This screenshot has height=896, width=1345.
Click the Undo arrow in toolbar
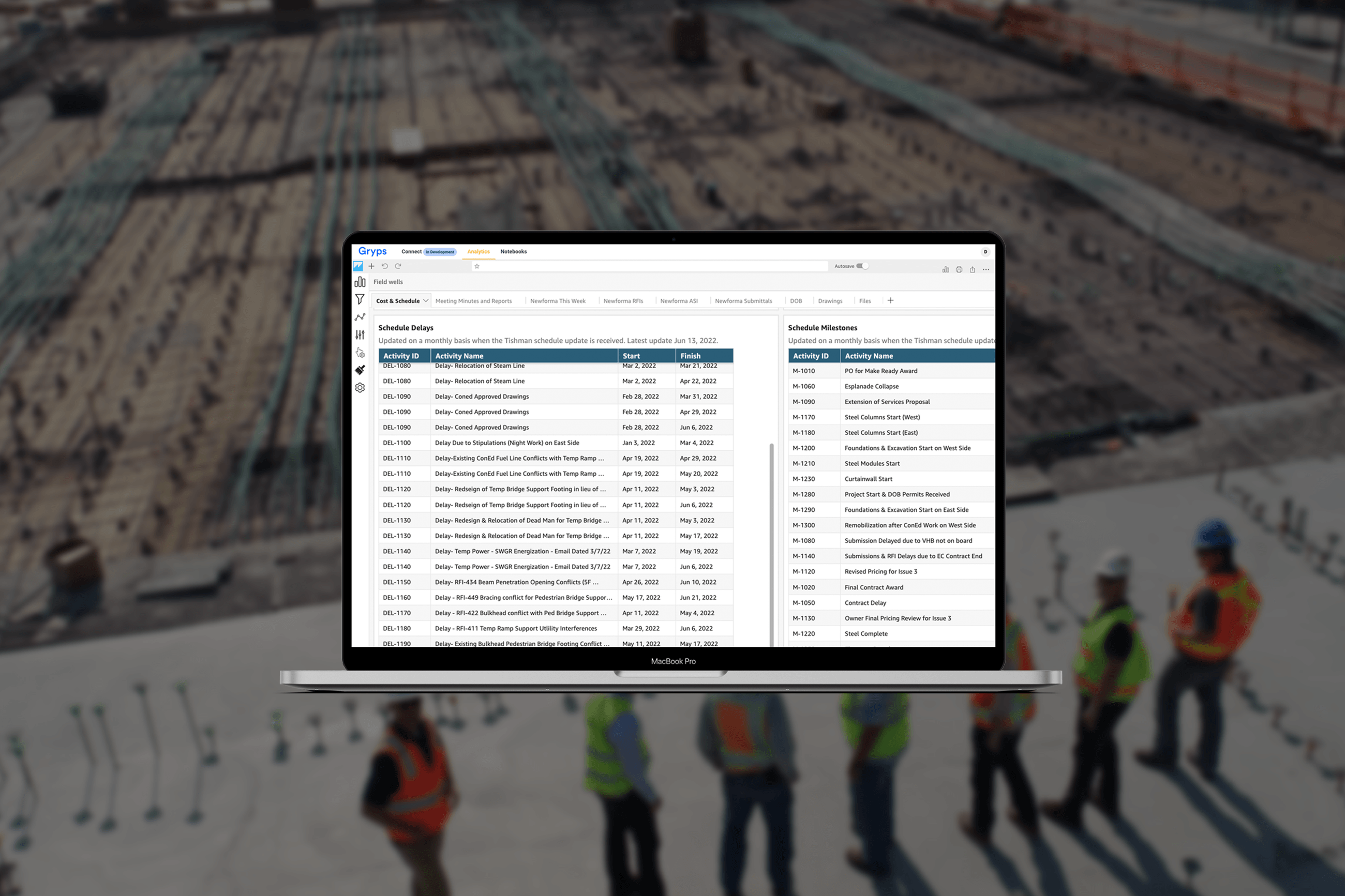(385, 266)
